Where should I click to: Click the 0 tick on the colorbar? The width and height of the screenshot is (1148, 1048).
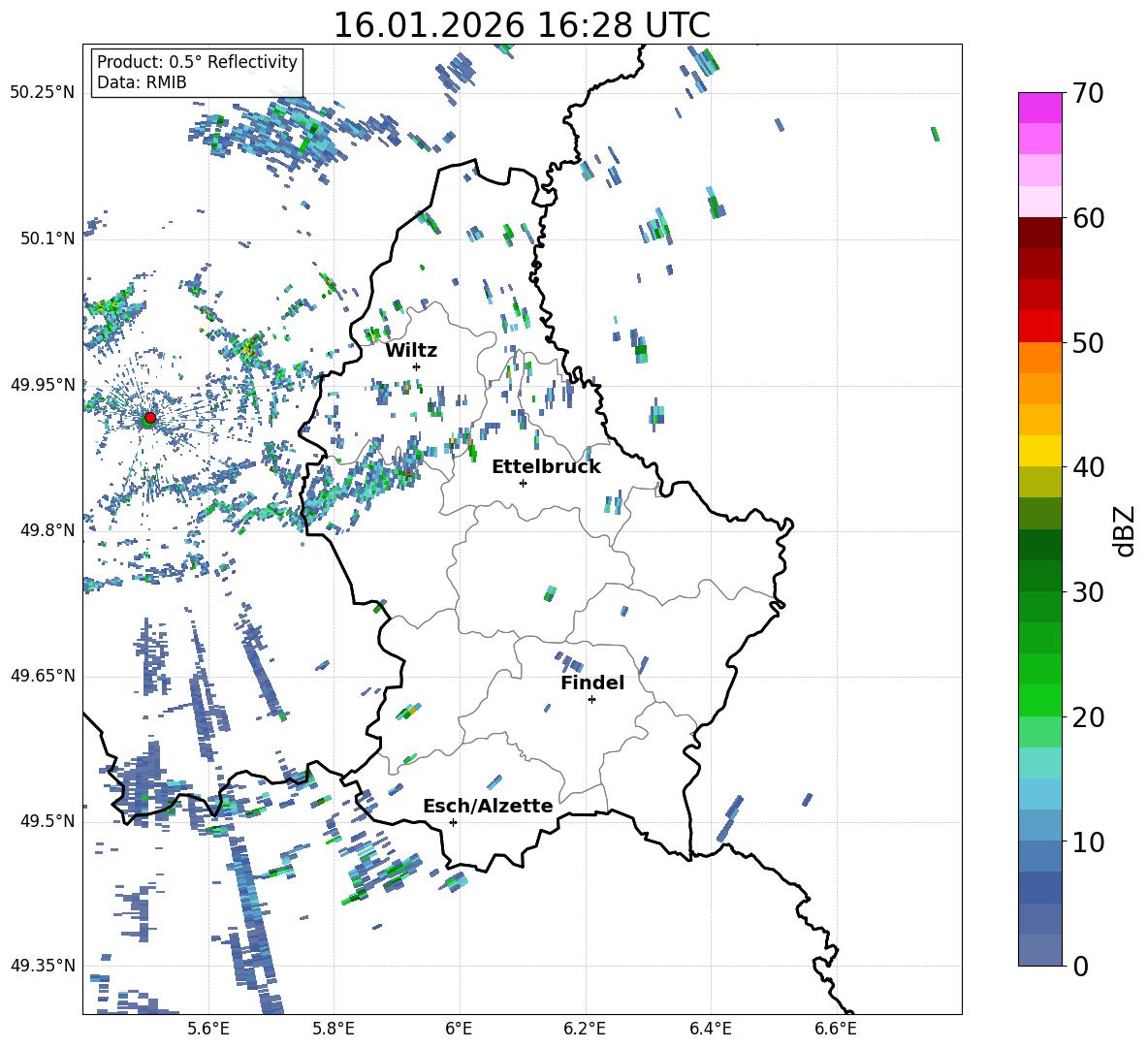tap(1080, 967)
